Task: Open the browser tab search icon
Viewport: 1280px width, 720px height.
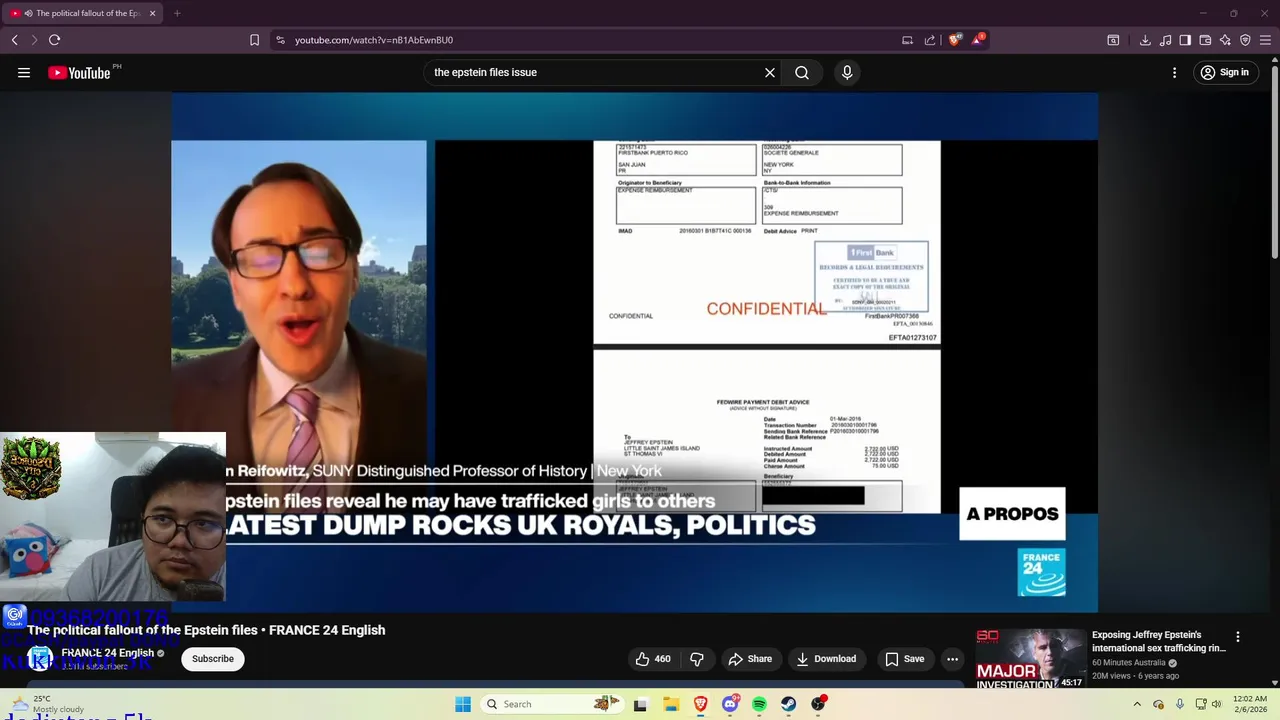Action: [1113, 40]
